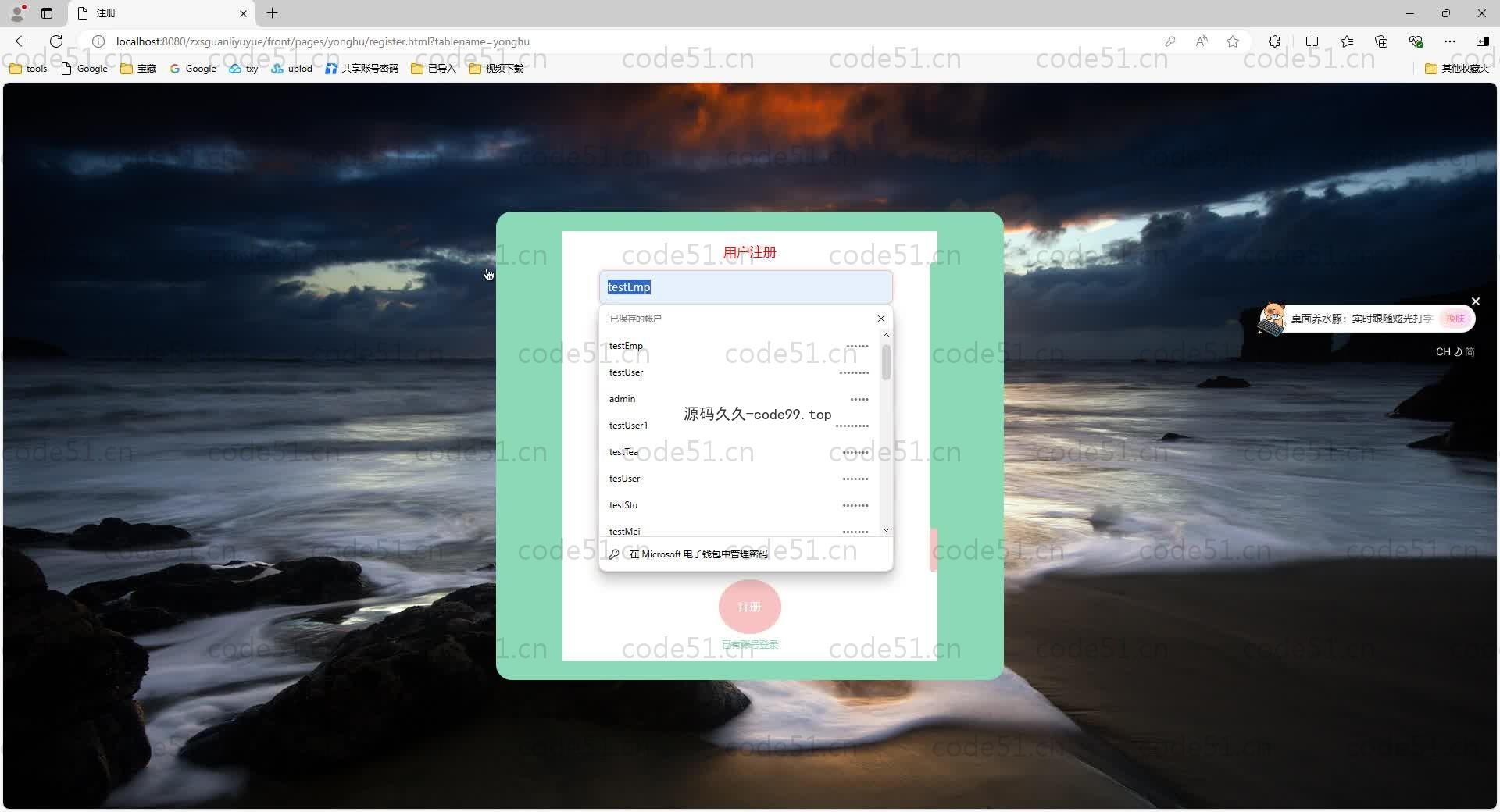Click the username field containing testEmp
The width and height of the screenshot is (1500, 812).
click(x=745, y=287)
